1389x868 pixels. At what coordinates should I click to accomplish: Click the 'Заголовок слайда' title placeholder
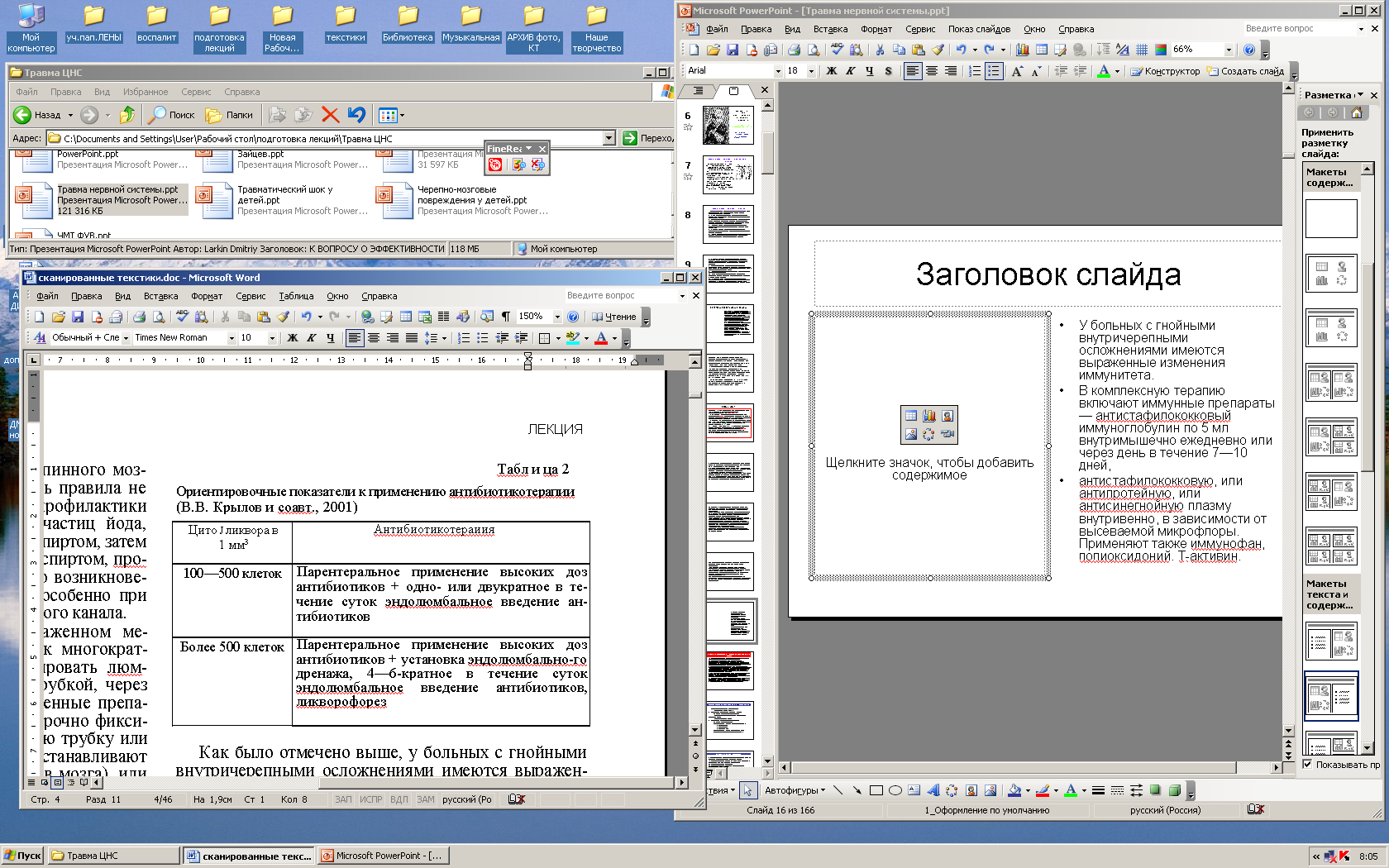[1048, 274]
